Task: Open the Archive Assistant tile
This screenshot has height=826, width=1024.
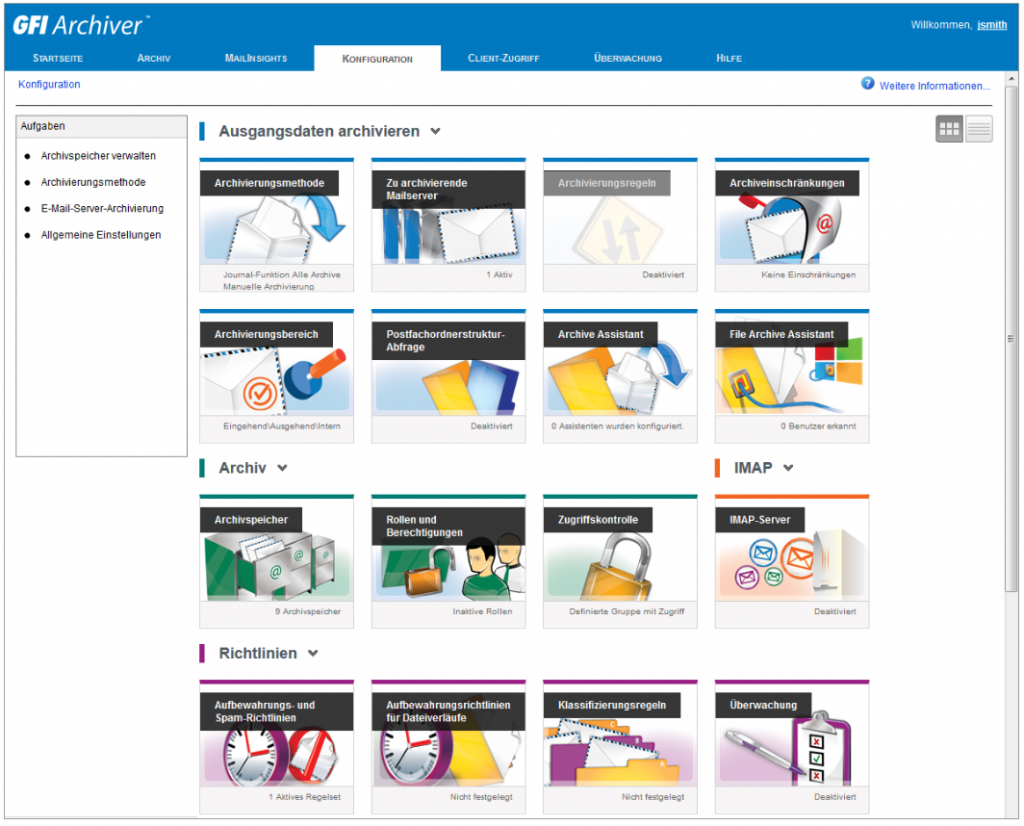Action: (x=620, y=376)
